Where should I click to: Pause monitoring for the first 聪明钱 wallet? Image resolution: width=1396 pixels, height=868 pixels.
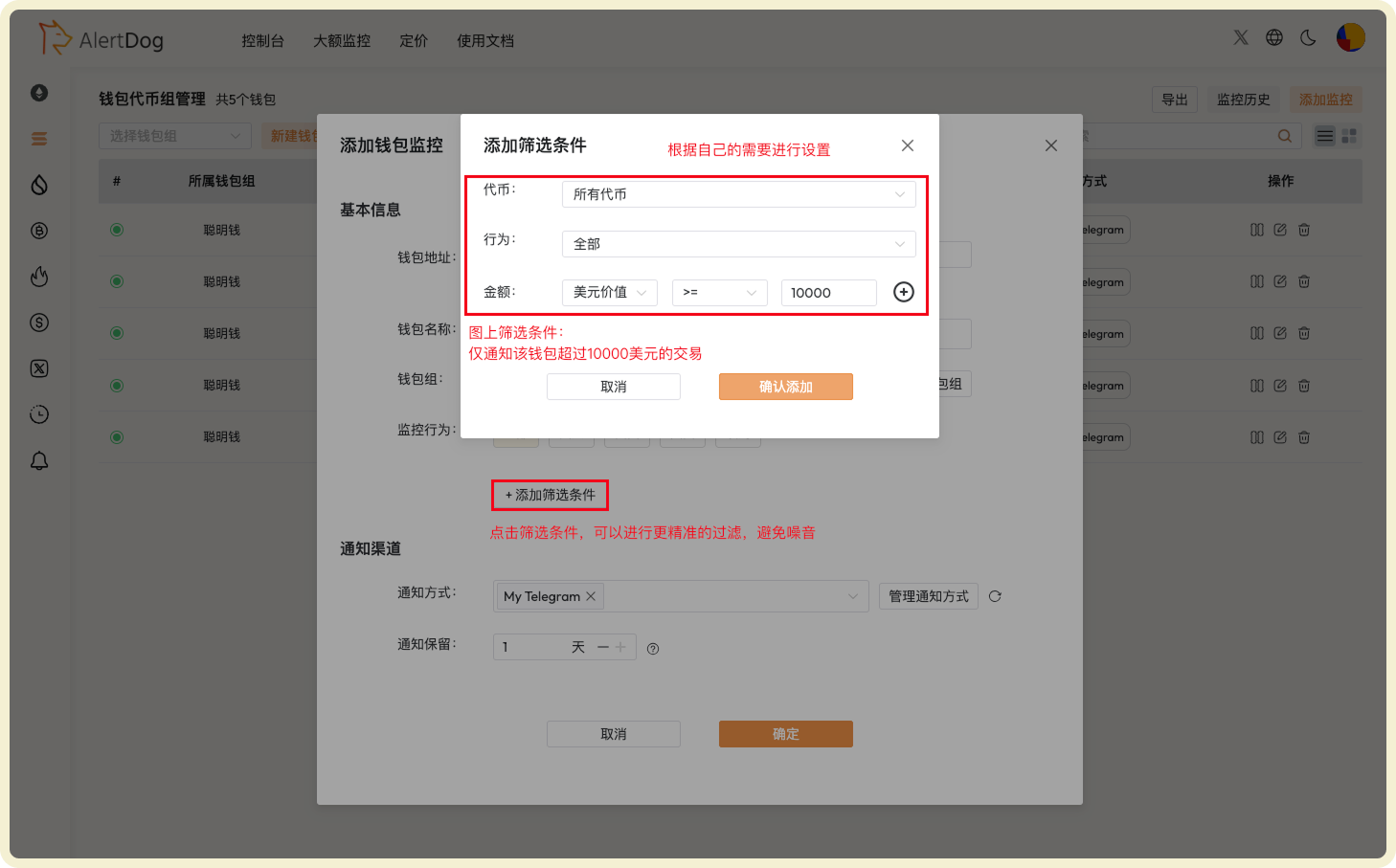[1257, 229]
